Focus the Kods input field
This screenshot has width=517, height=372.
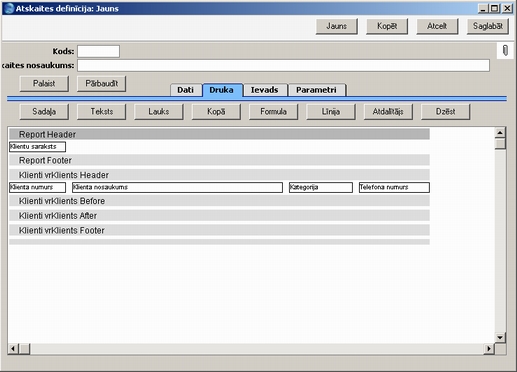coord(98,51)
